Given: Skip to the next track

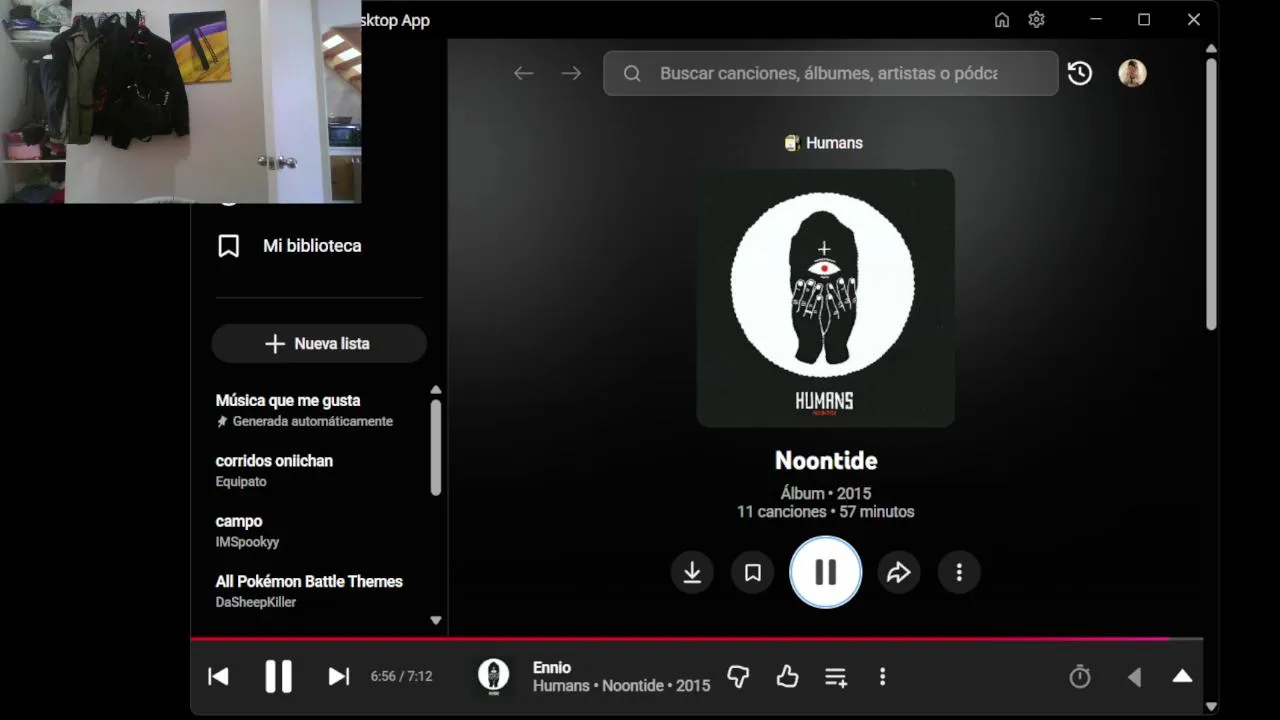Looking at the screenshot, I should (x=339, y=677).
